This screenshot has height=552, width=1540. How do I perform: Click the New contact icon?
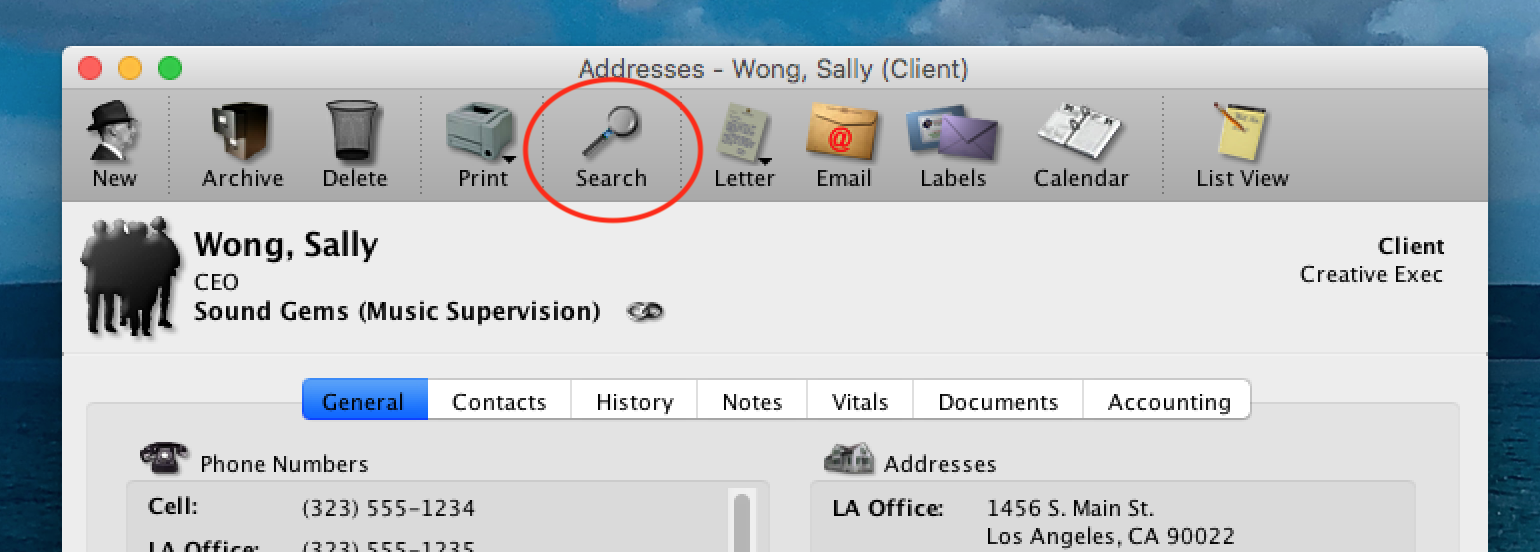click(x=114, y=133)
